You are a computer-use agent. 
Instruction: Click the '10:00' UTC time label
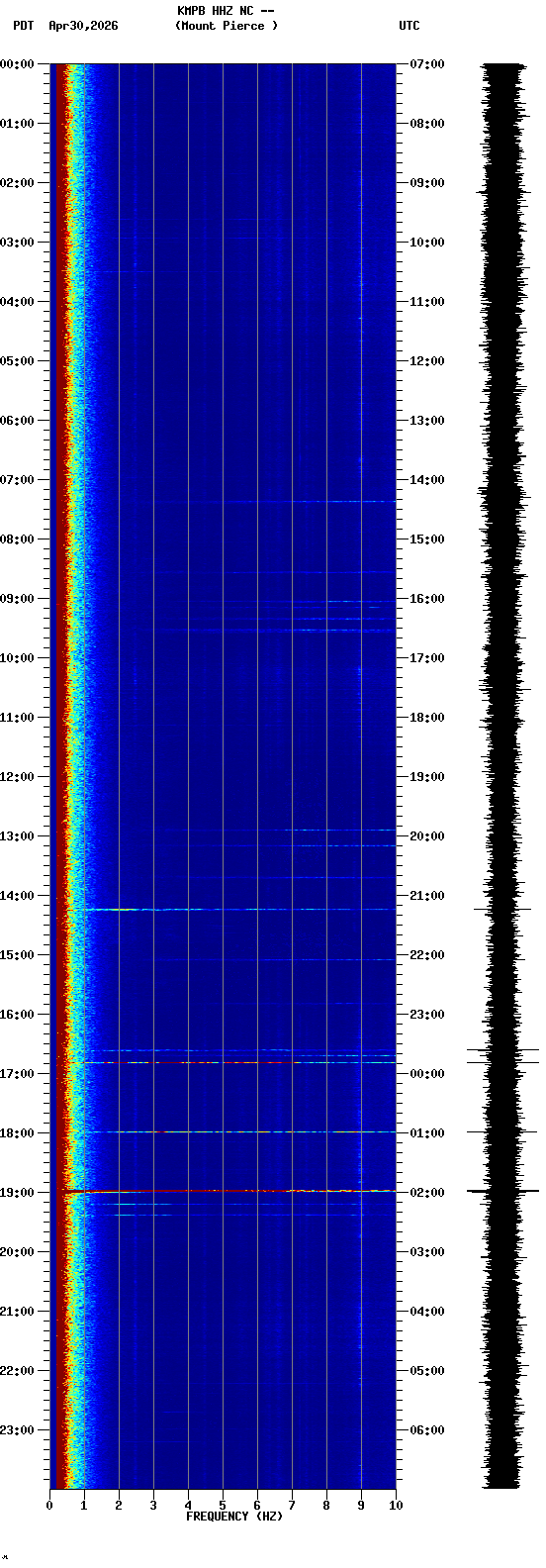[x=427, y=243]
